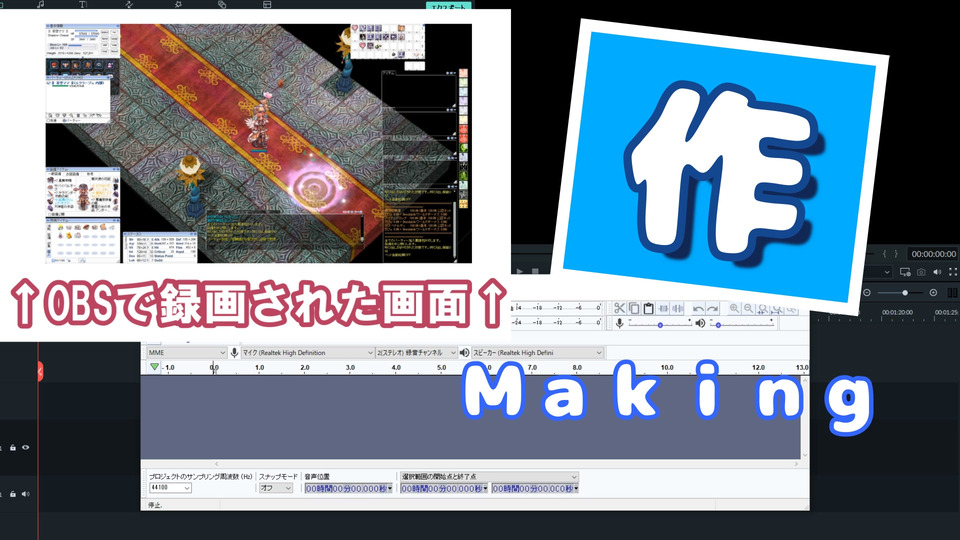
Task: Mute the audio track speaker icon
Action: pyautogui.click(x=26, y=494)
